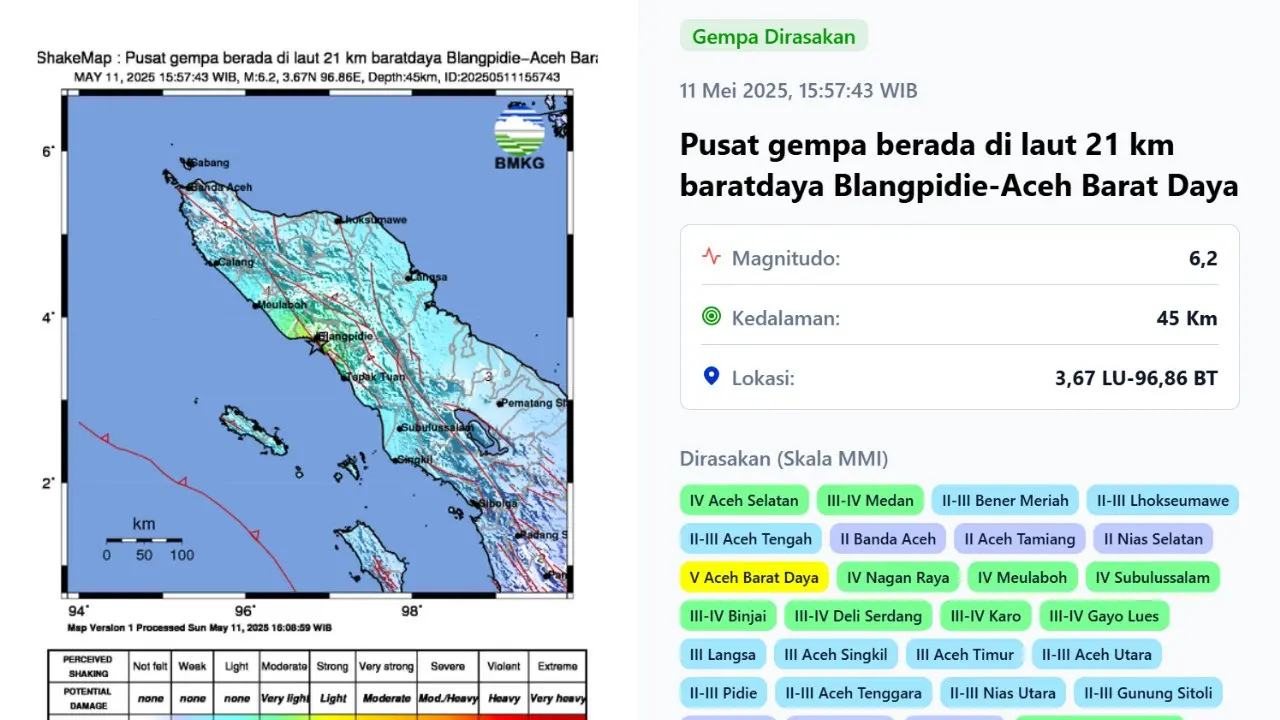Screen dimensions: 1280x720
Task: Select the II-III Lhokseumawe chip
Action: click(x=1163, y=500)
